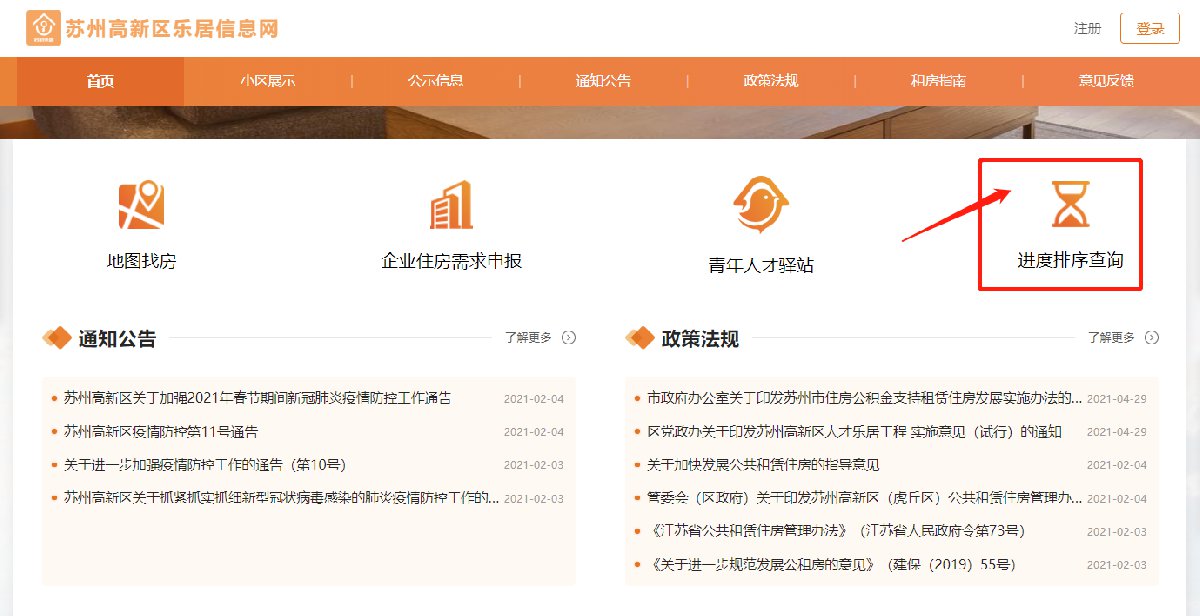The image size is (1200, 616).
Task: Select the 首页 navigation tab
Action: click(x=100, y=81)
